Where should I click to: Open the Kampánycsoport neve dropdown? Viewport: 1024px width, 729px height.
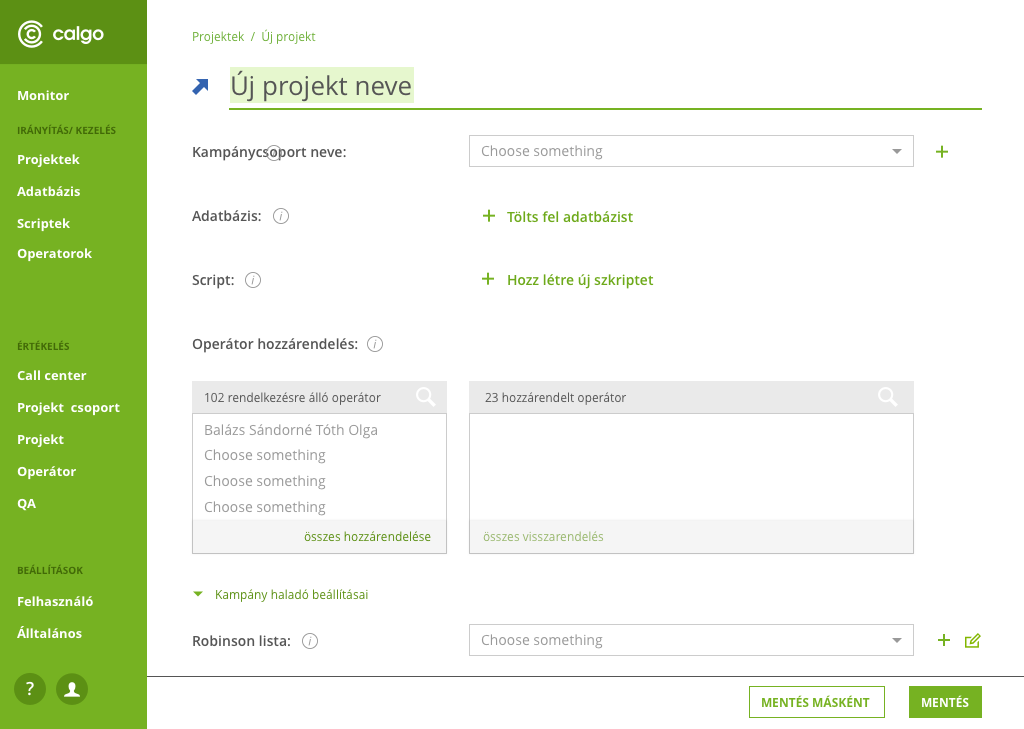(x=690, y=151)
